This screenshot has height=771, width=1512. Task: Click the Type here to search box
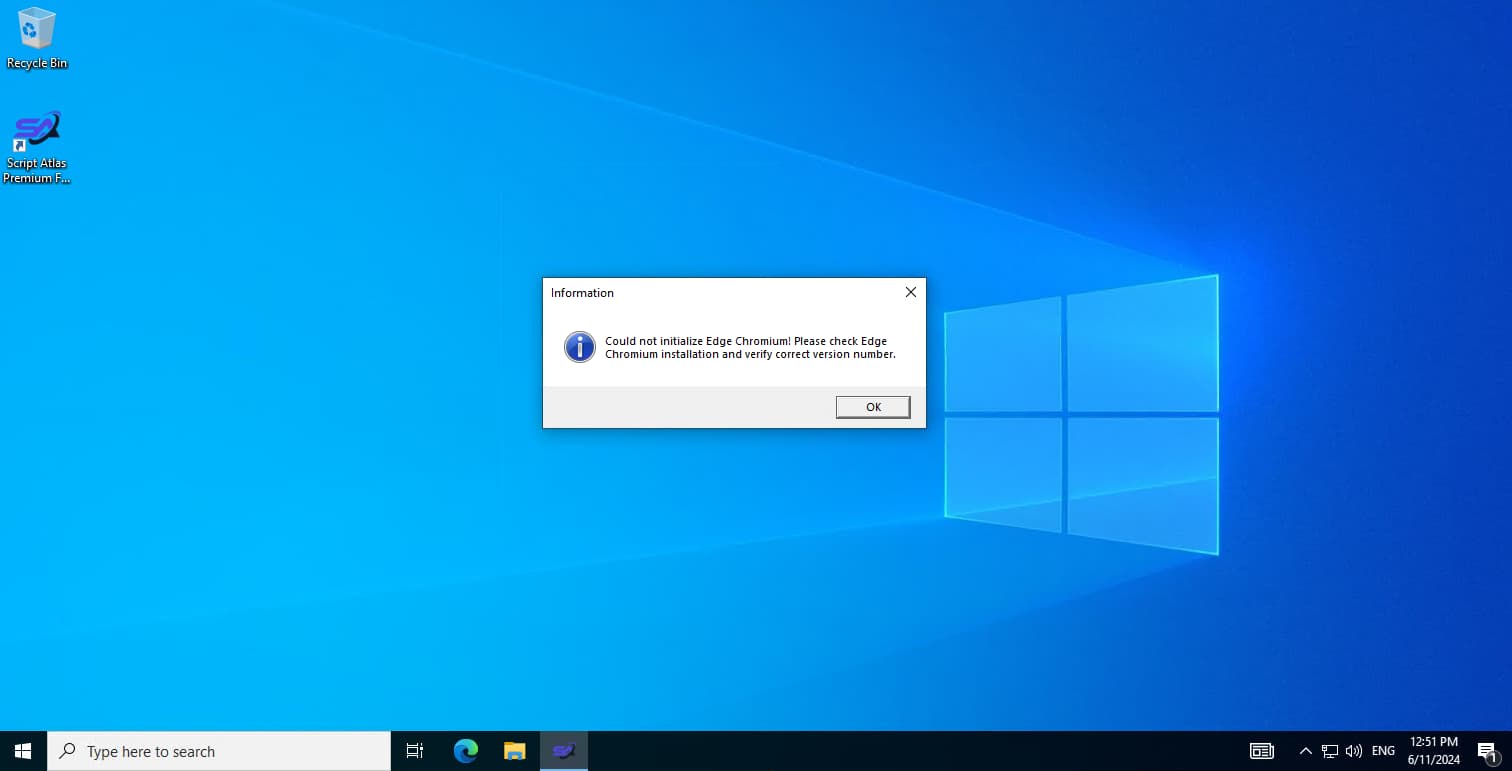(219, 751)
